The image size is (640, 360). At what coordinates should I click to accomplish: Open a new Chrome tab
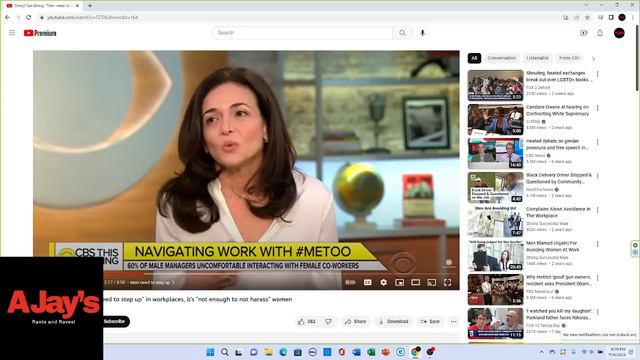(x=90, y=6)
